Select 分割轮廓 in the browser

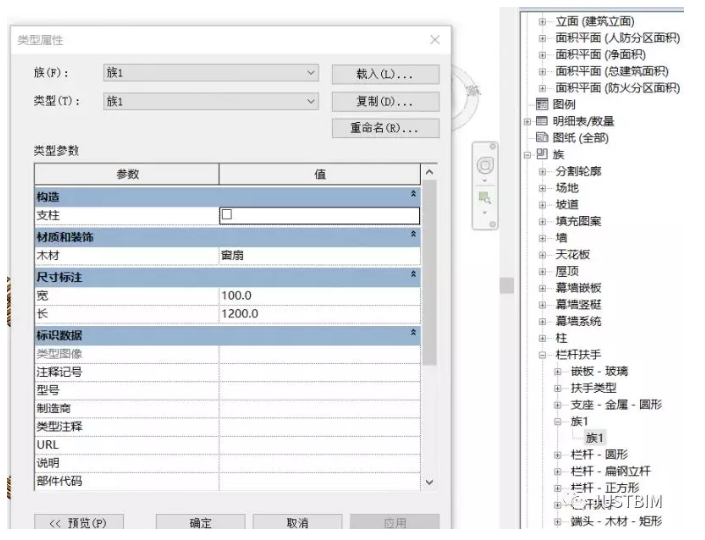[x=578, y=171]
